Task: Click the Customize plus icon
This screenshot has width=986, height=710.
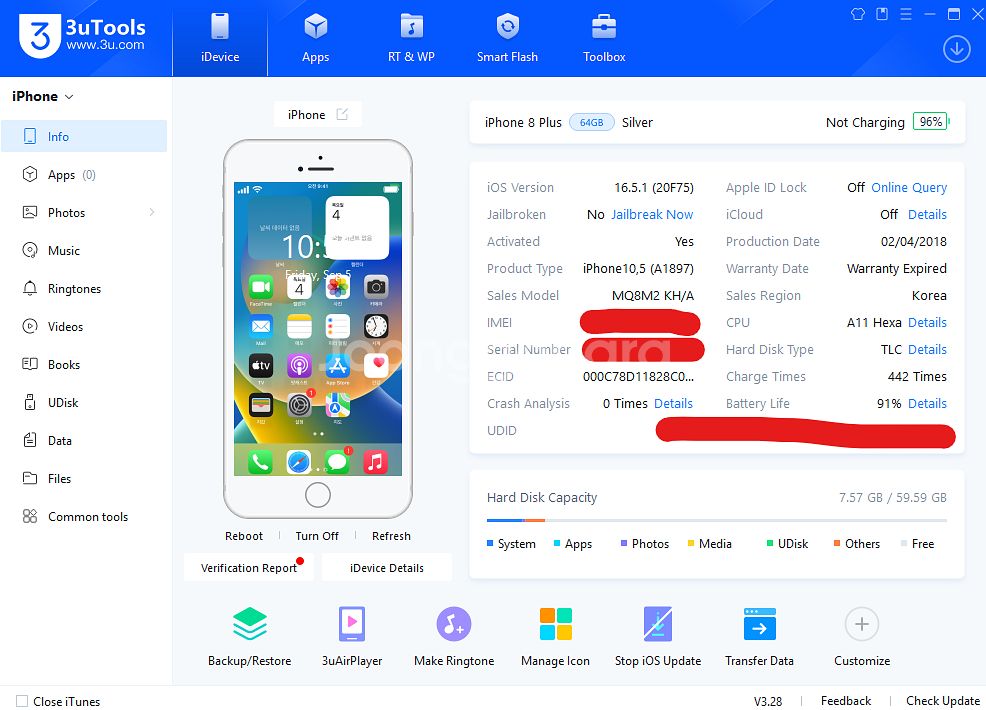Action: (861, 624)
